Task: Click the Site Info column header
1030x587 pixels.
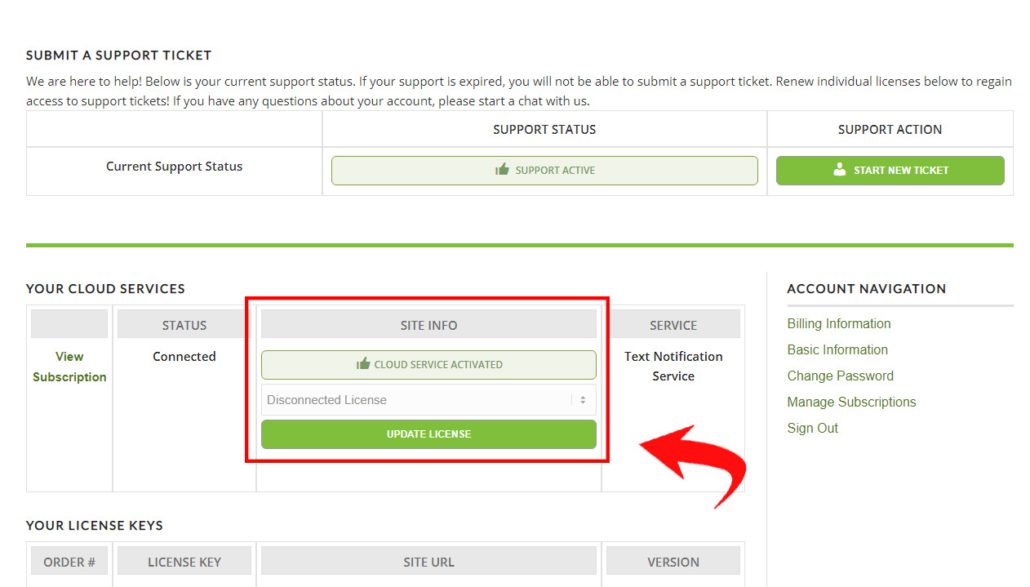Action: 428,325
